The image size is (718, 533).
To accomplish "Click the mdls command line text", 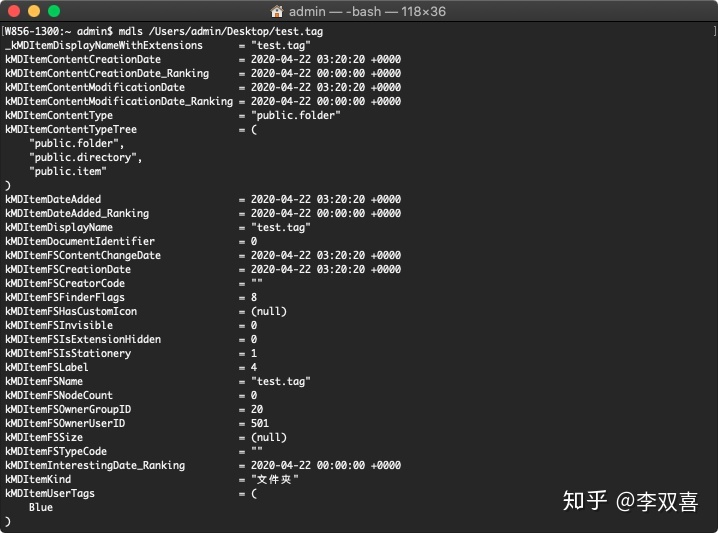I will click(221, 32).
